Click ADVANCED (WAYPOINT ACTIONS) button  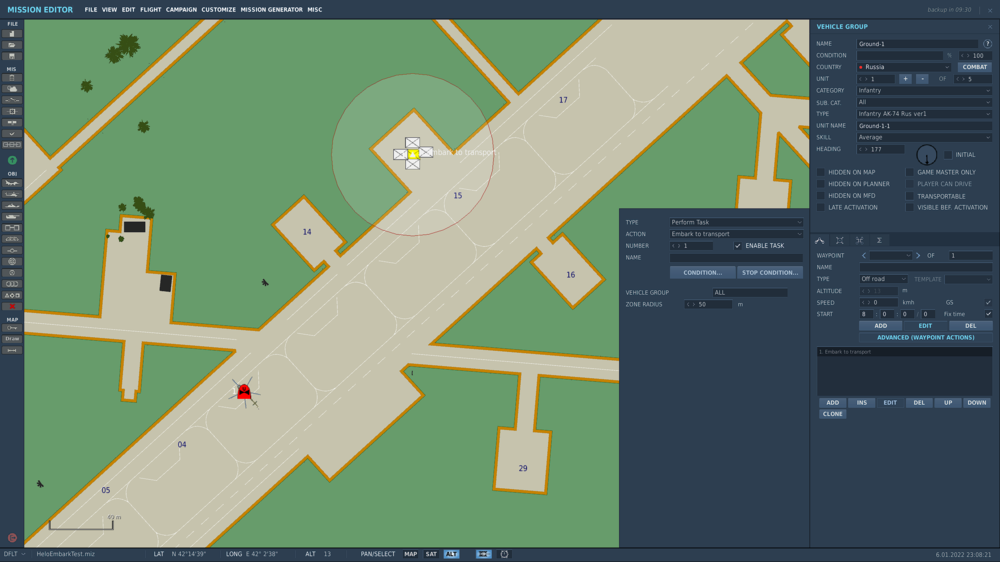pyautogui.click(x=925, y=337)
